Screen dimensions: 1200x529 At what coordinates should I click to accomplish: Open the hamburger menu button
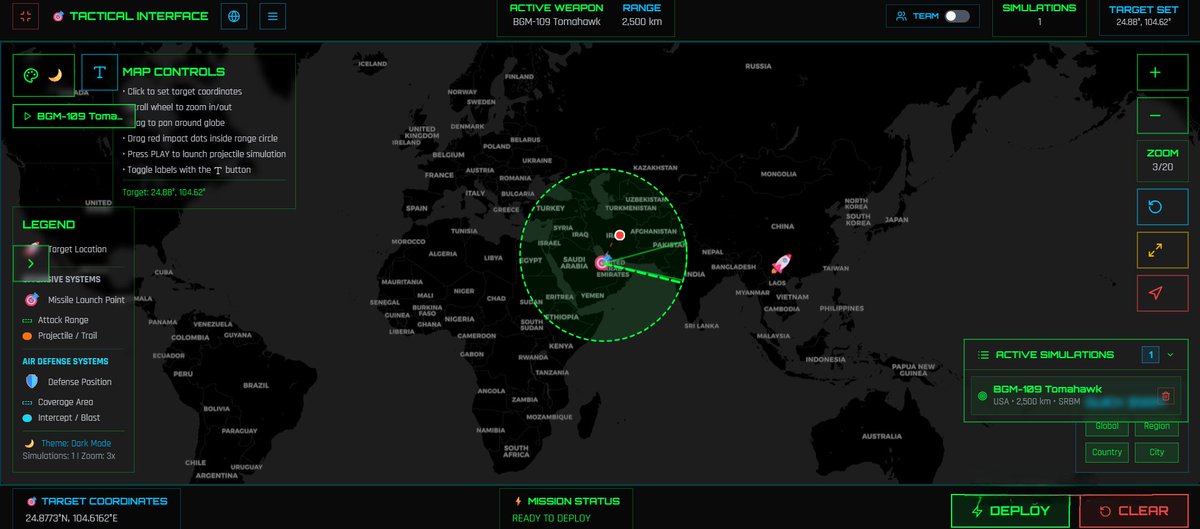[x=273, y=16]
